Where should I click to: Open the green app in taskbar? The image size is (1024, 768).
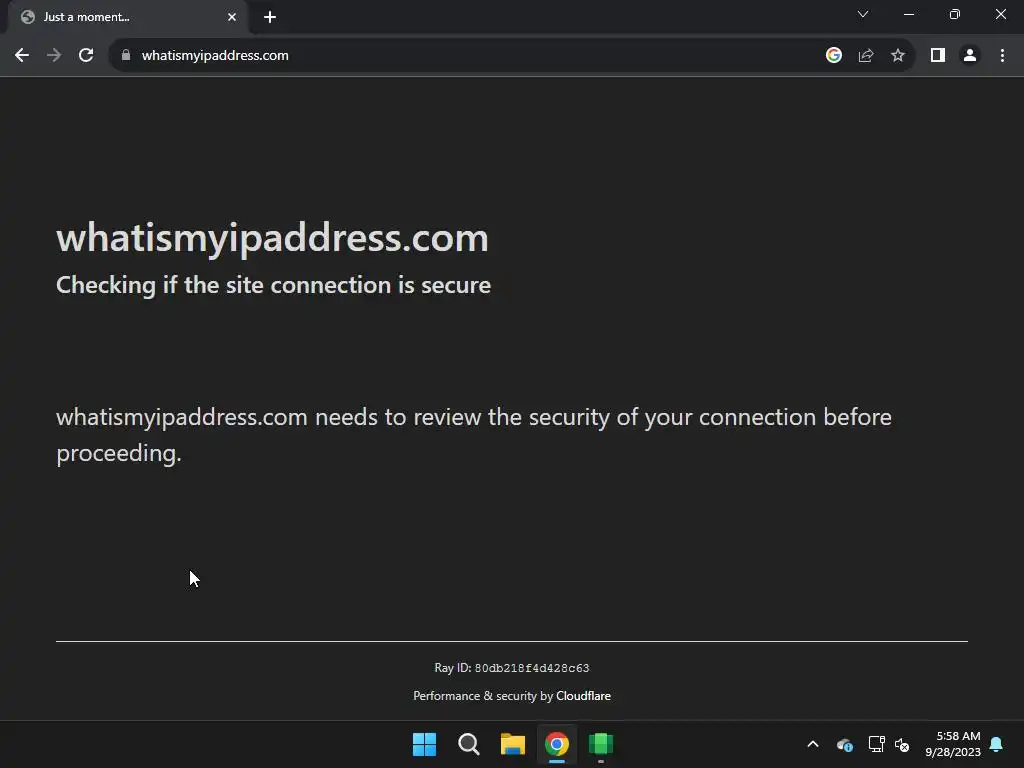click(601, 744)
